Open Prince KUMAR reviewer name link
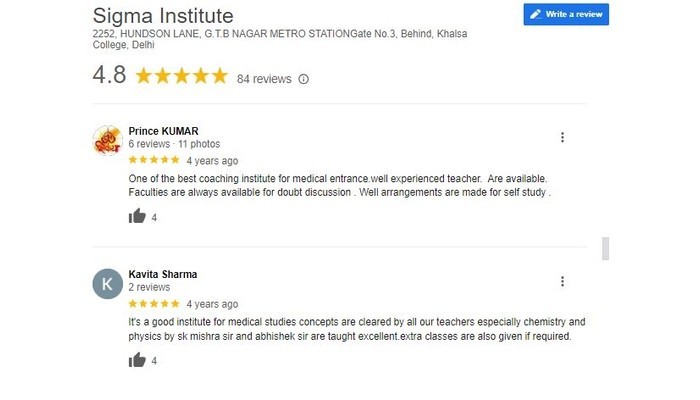Viewport: 700px width, 400px height. pos(163,131)
